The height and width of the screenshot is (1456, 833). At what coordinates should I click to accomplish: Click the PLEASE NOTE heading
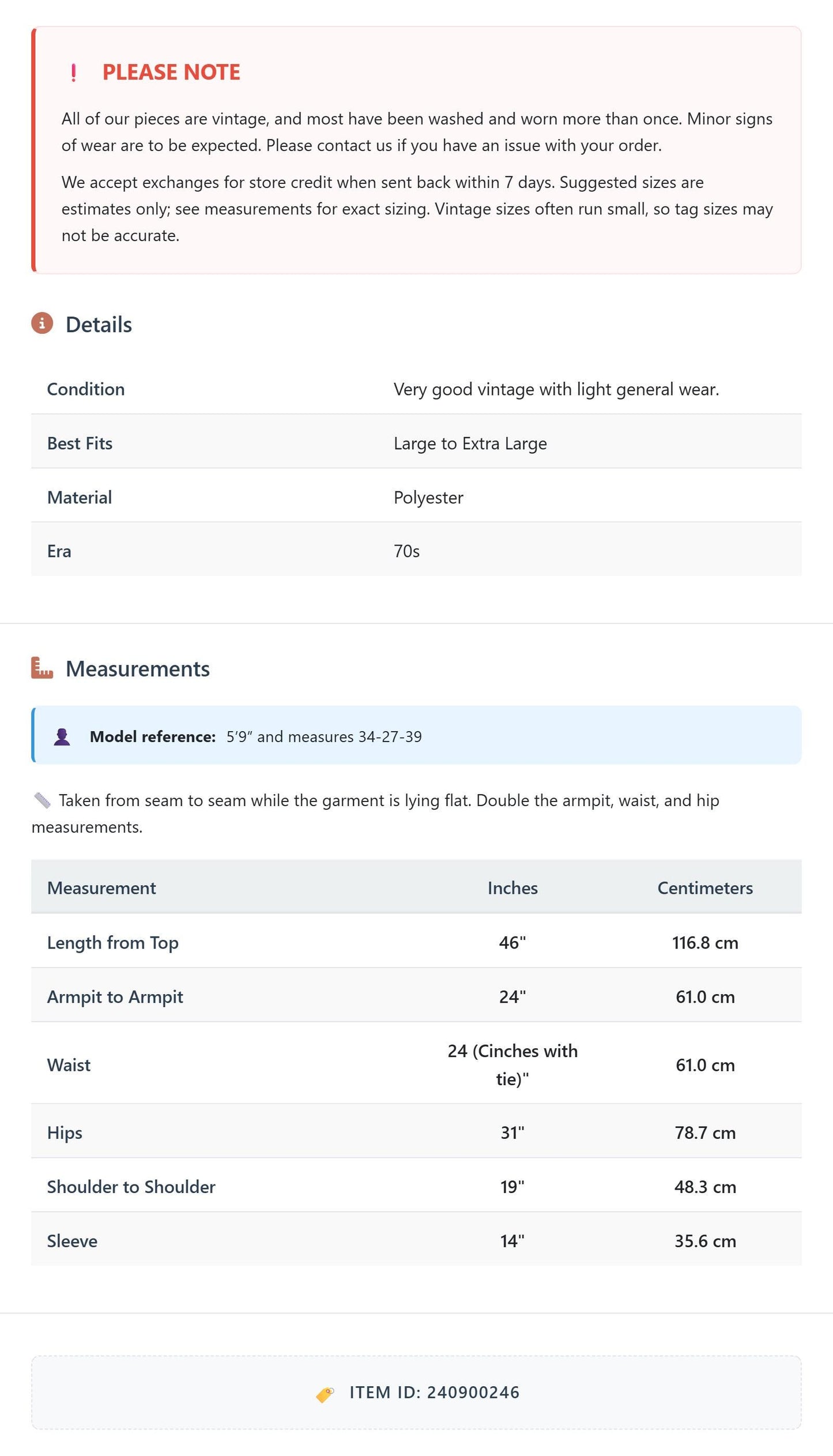[171, 72]
